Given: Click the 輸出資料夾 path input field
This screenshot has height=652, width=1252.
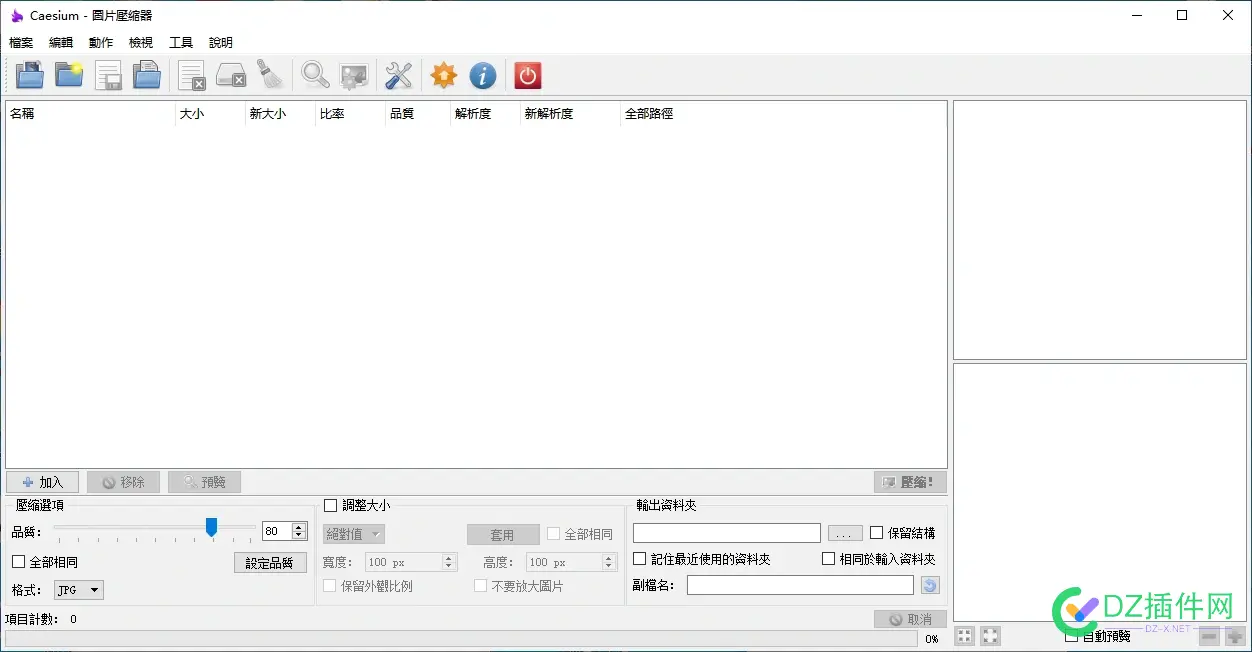Looking at the screenshot, I should pyautogui.click(x=726, y=533).
